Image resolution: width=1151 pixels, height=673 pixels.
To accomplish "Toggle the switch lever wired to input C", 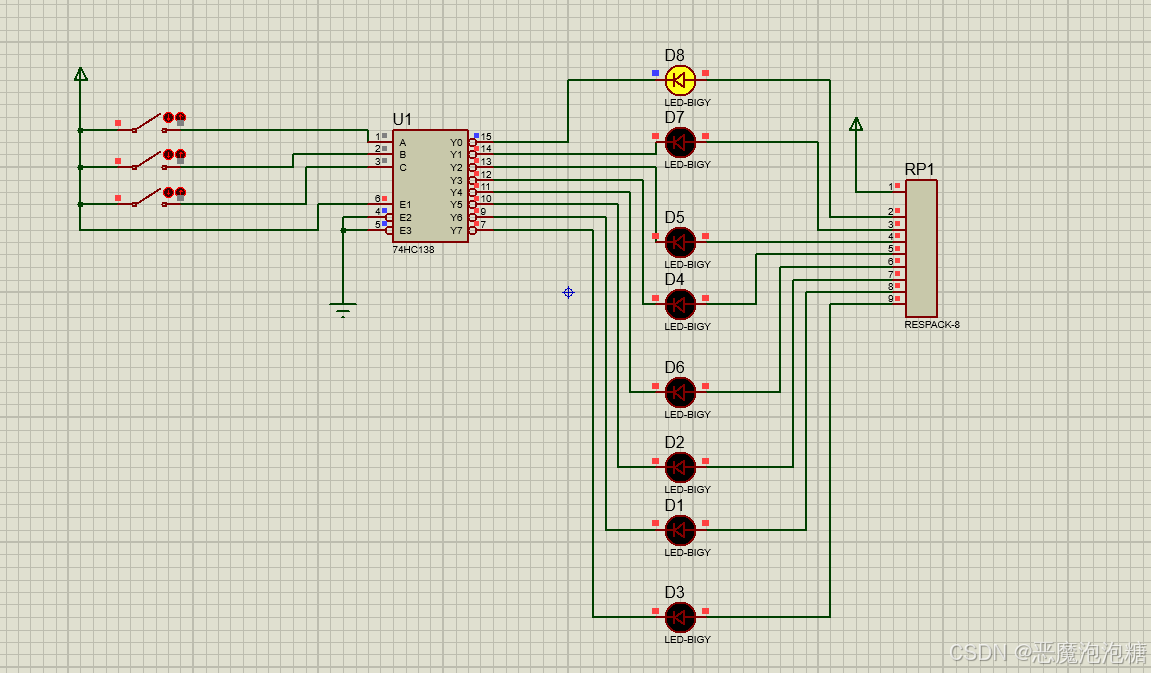I will pos(147,197).
